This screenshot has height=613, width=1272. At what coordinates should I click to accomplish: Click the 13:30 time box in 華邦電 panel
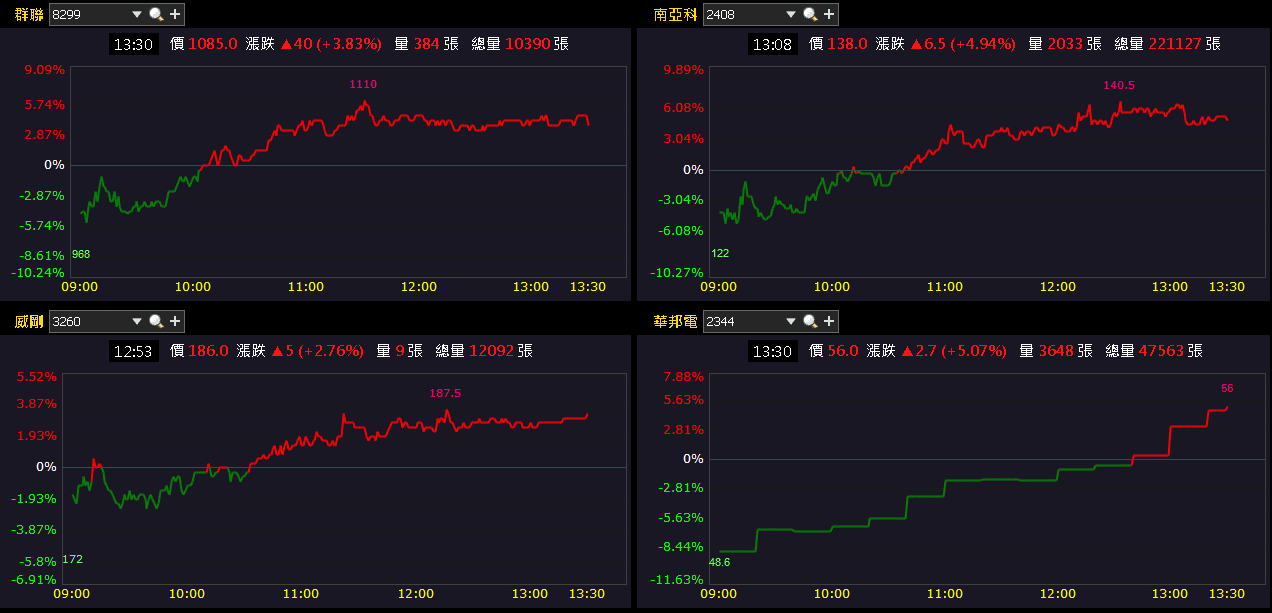(772, 351)
